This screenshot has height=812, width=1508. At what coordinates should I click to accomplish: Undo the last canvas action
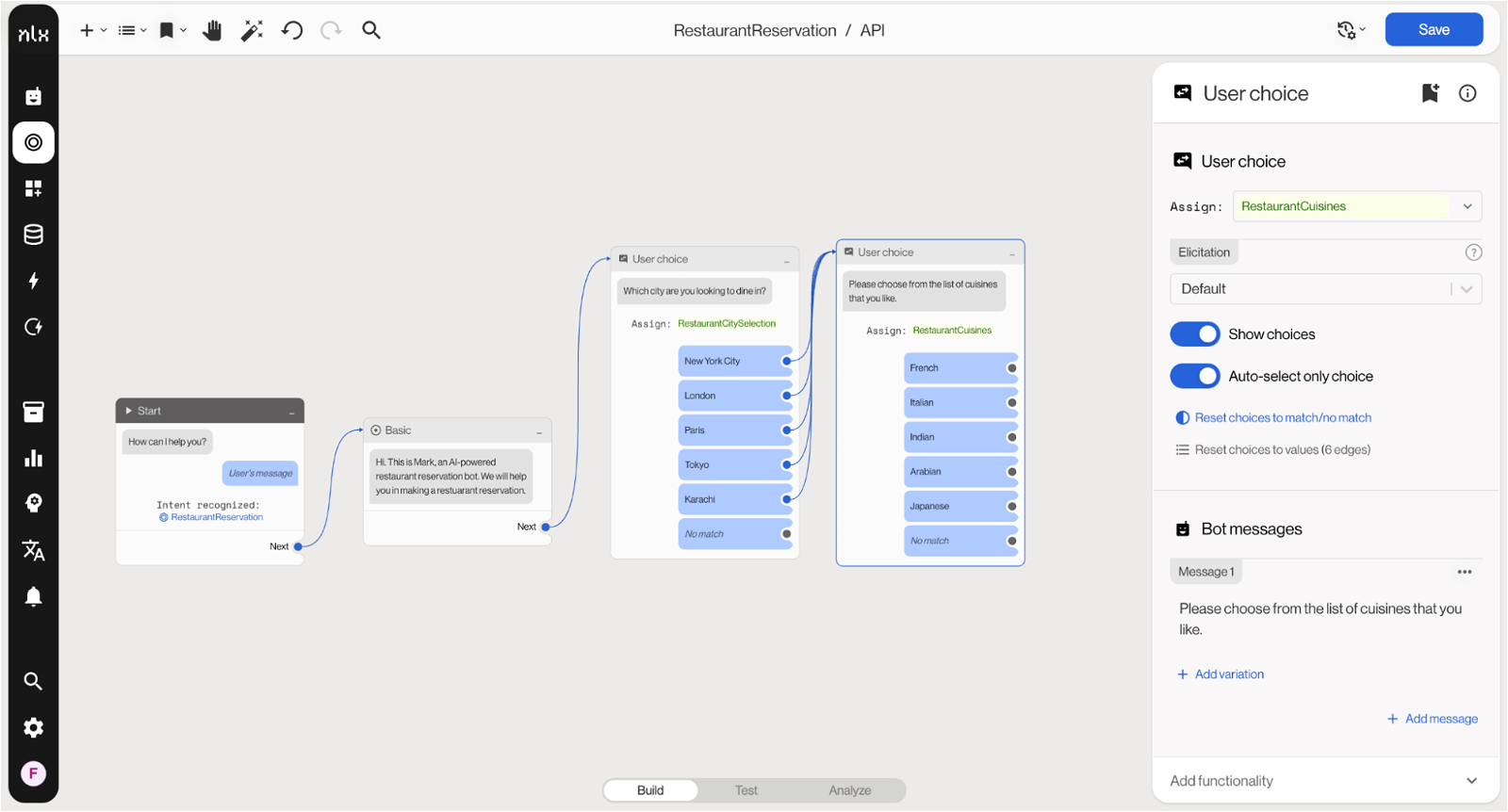[292, 30]
